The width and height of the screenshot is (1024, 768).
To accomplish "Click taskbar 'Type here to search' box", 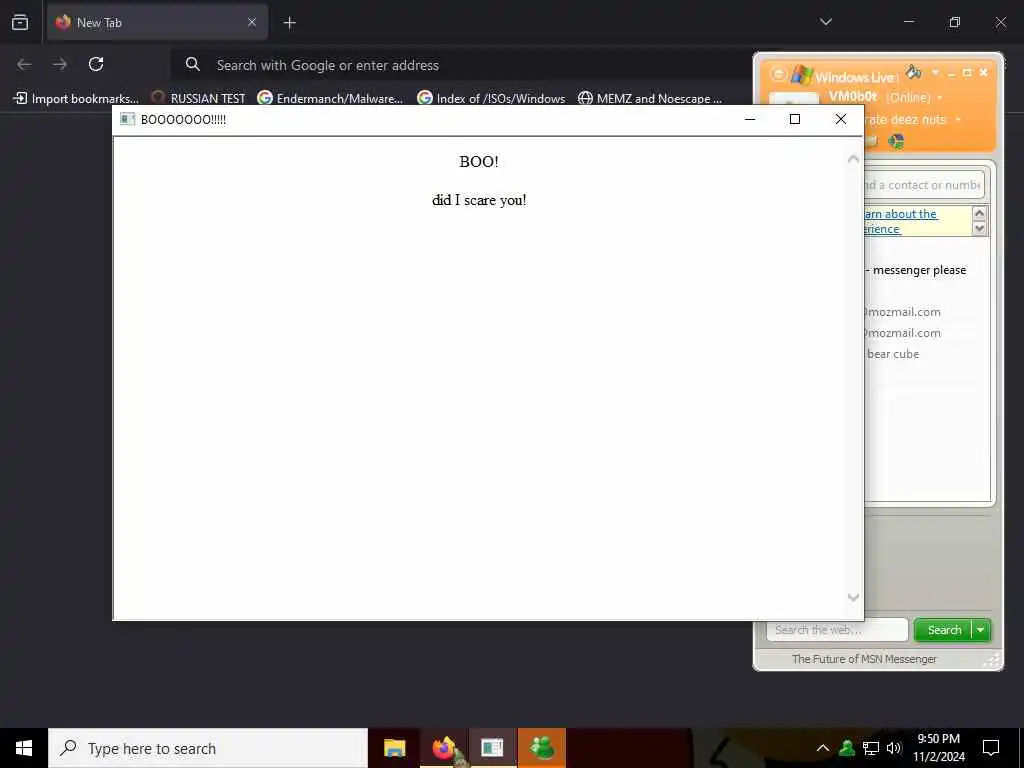I will tap(208, 748).
